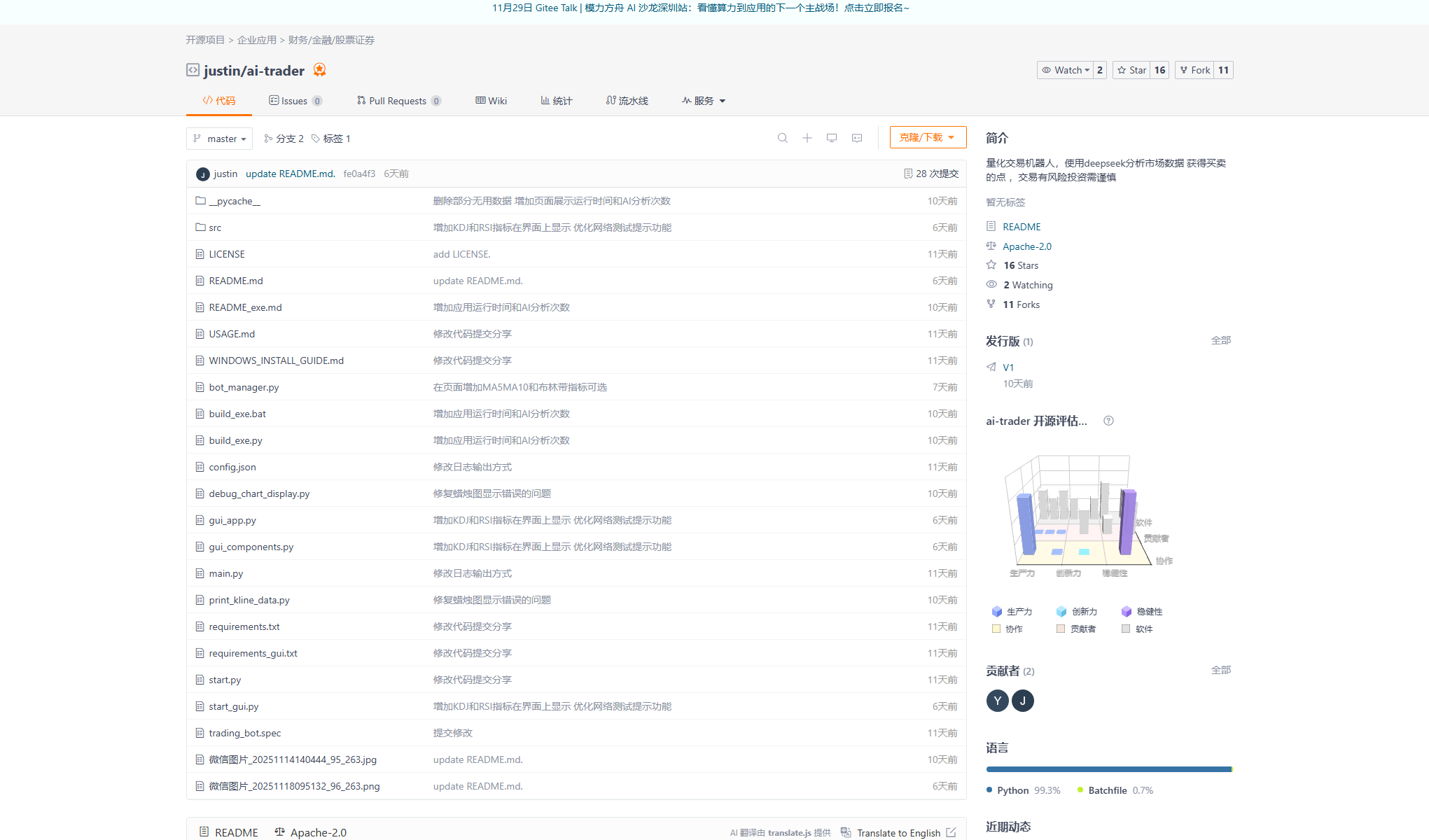Open the V1 release link
This screenshot has width=1429, height=840.
pyautogui.click(x=1008, y=367)
